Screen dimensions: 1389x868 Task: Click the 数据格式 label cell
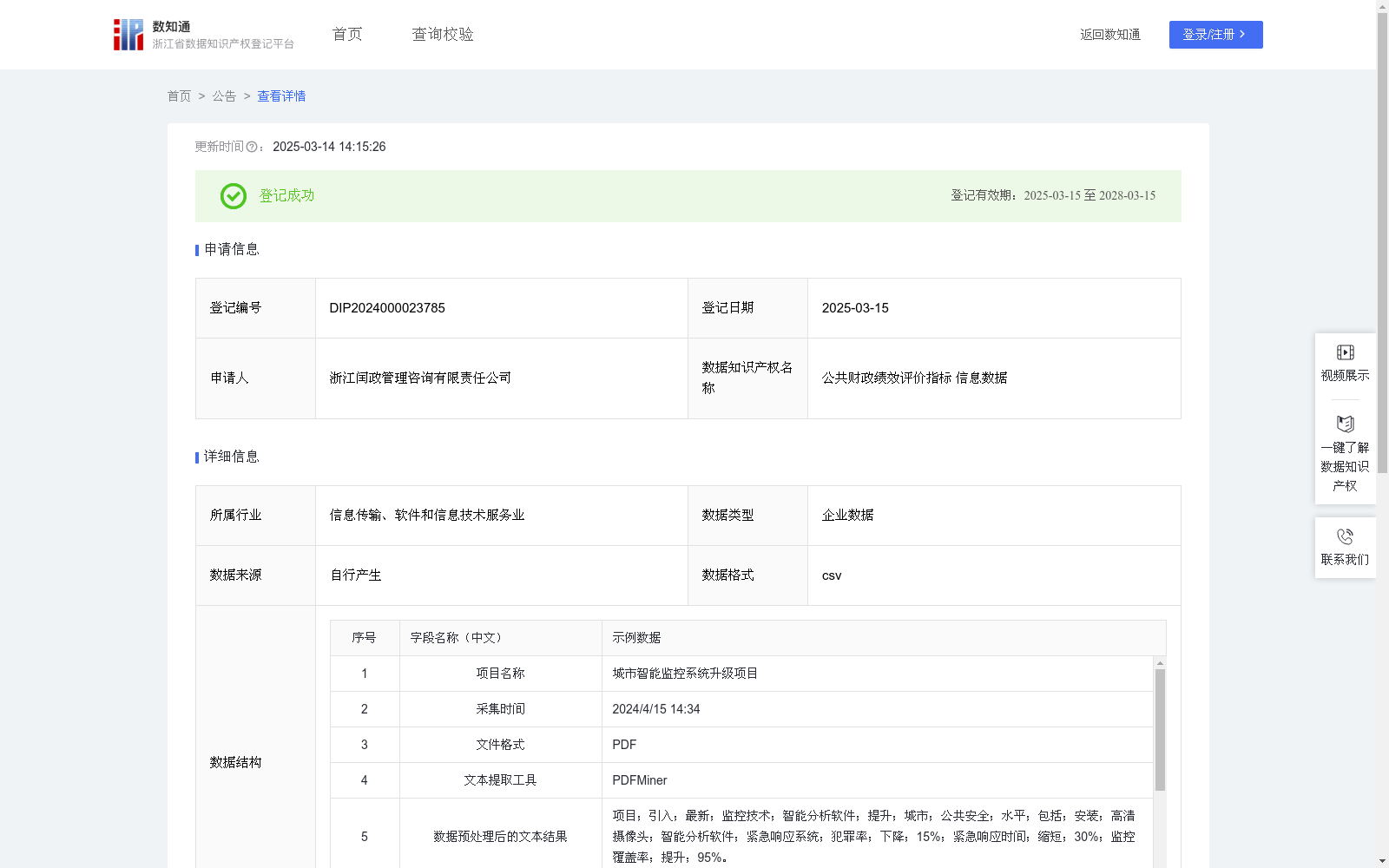747,575
